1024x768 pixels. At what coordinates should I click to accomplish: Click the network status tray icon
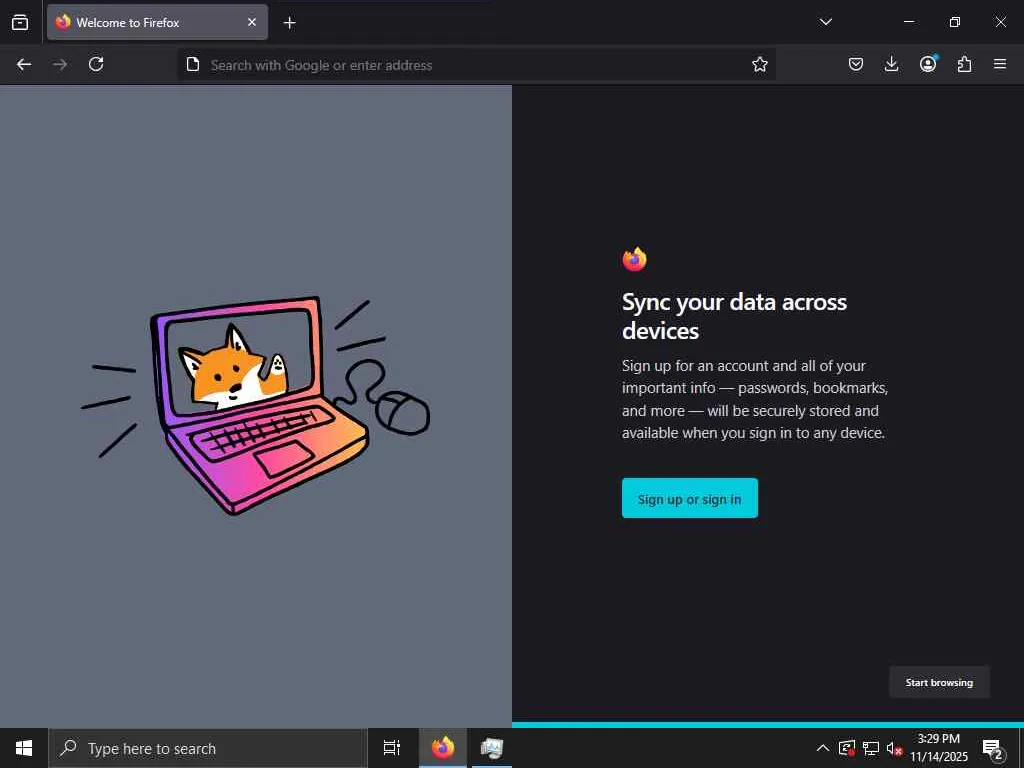[x=871, y=748]
